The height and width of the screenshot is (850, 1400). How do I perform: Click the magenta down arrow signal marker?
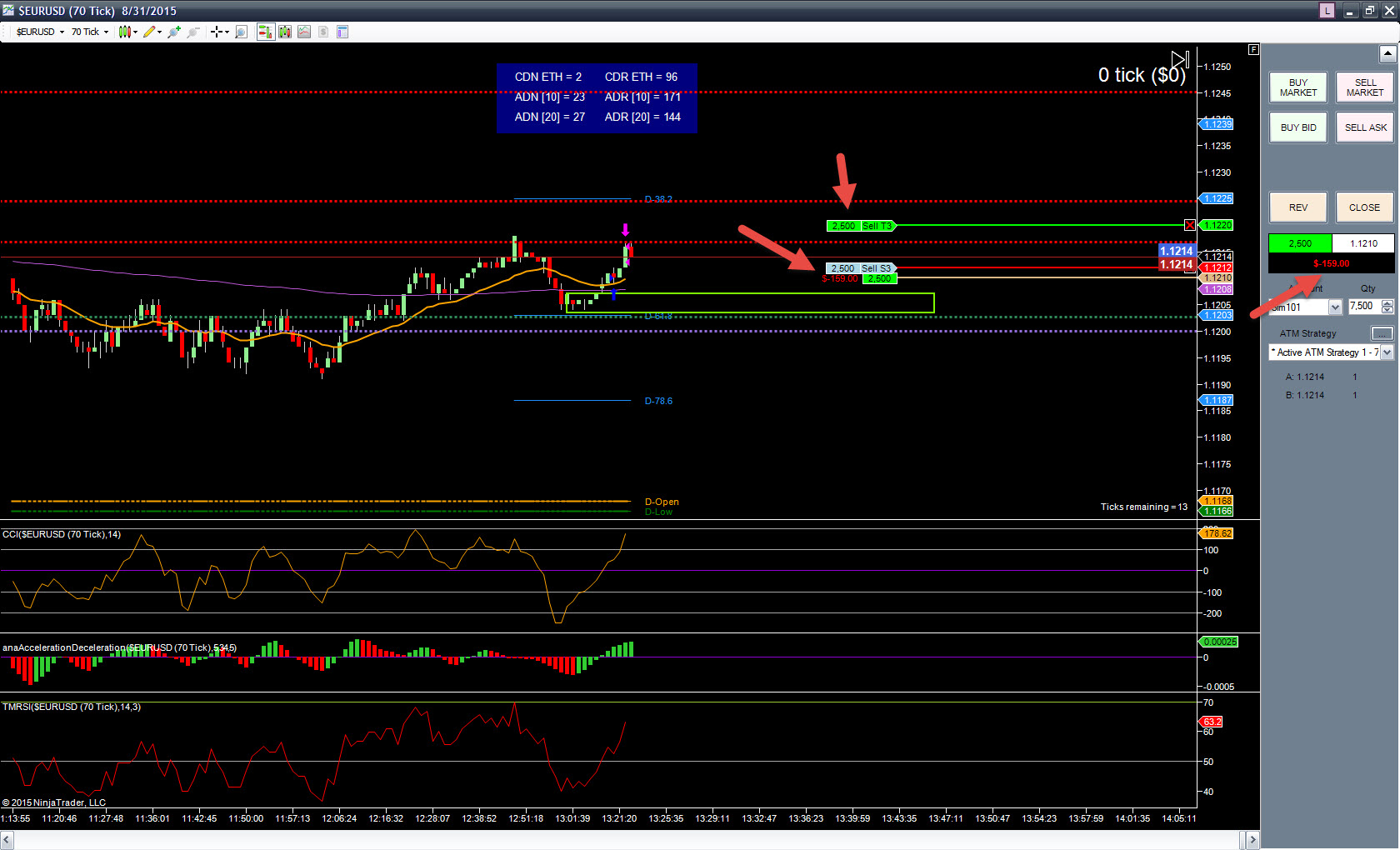point(625,229)
